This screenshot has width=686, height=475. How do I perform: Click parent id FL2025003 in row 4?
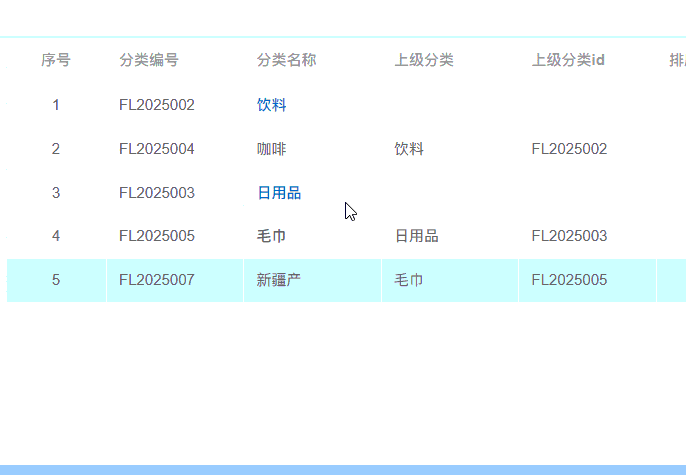pos(569,236)
